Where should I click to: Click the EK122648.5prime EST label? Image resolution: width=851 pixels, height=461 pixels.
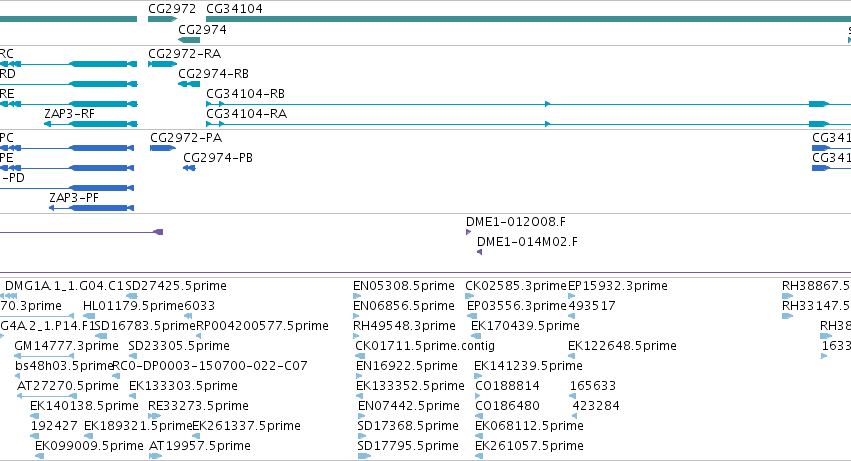point(622,346)
